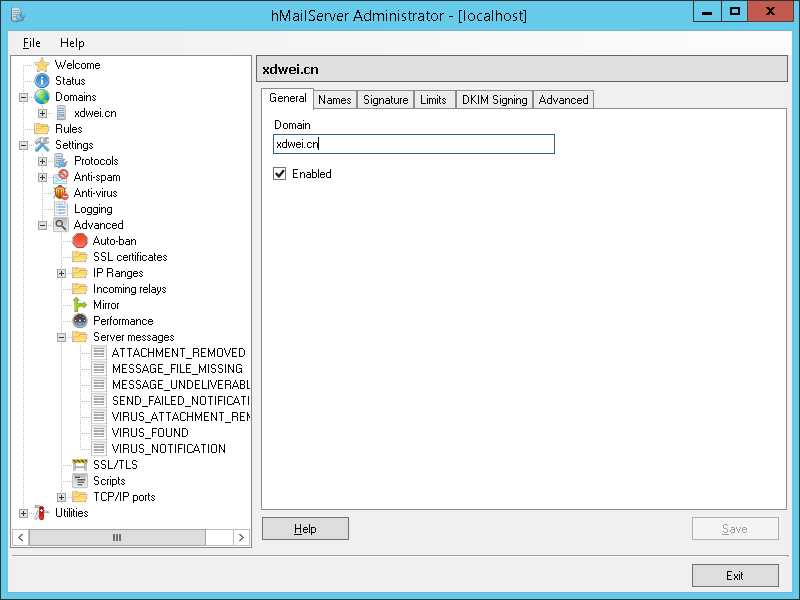Click the tree horizontal scrollbar thumb
800x600 pixels.
[117, 537]
